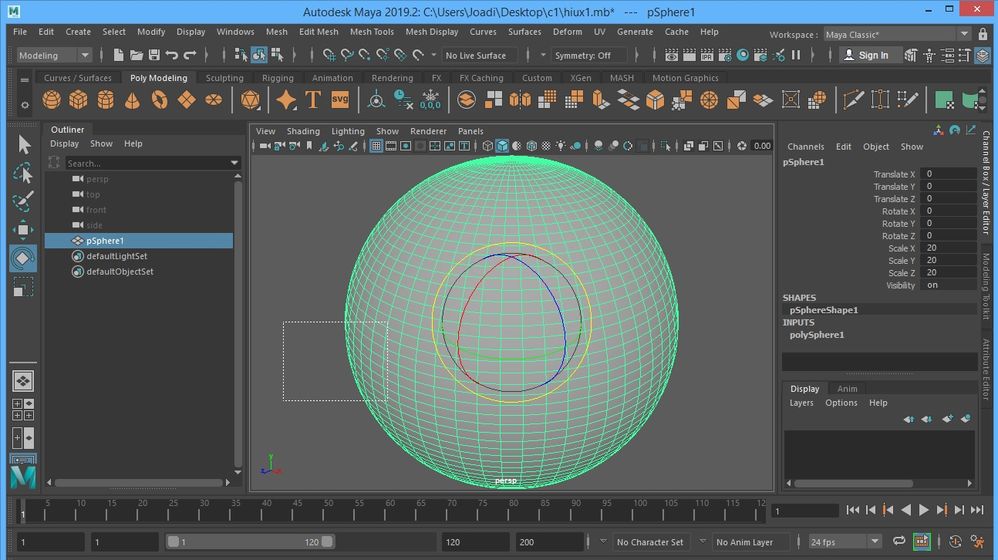Open the viewport Shading menu

pos(303,131)
